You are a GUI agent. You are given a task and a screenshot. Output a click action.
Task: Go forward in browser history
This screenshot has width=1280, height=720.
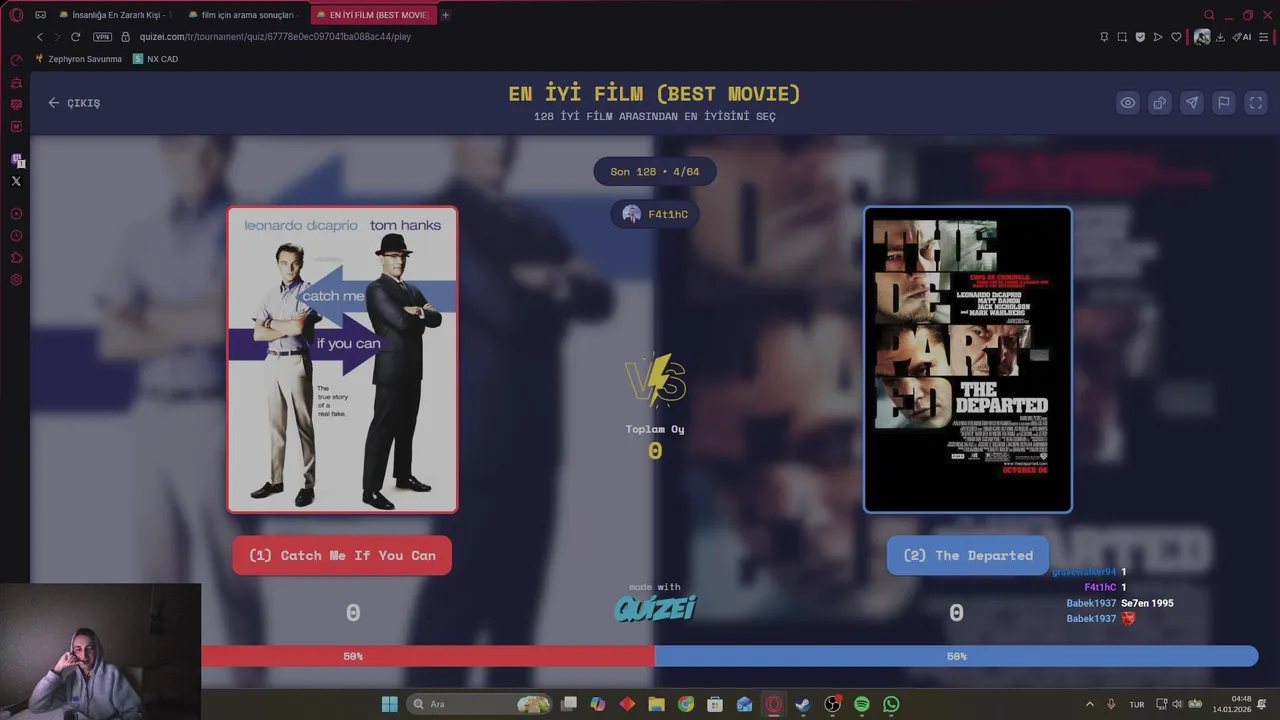click(57, 37)
